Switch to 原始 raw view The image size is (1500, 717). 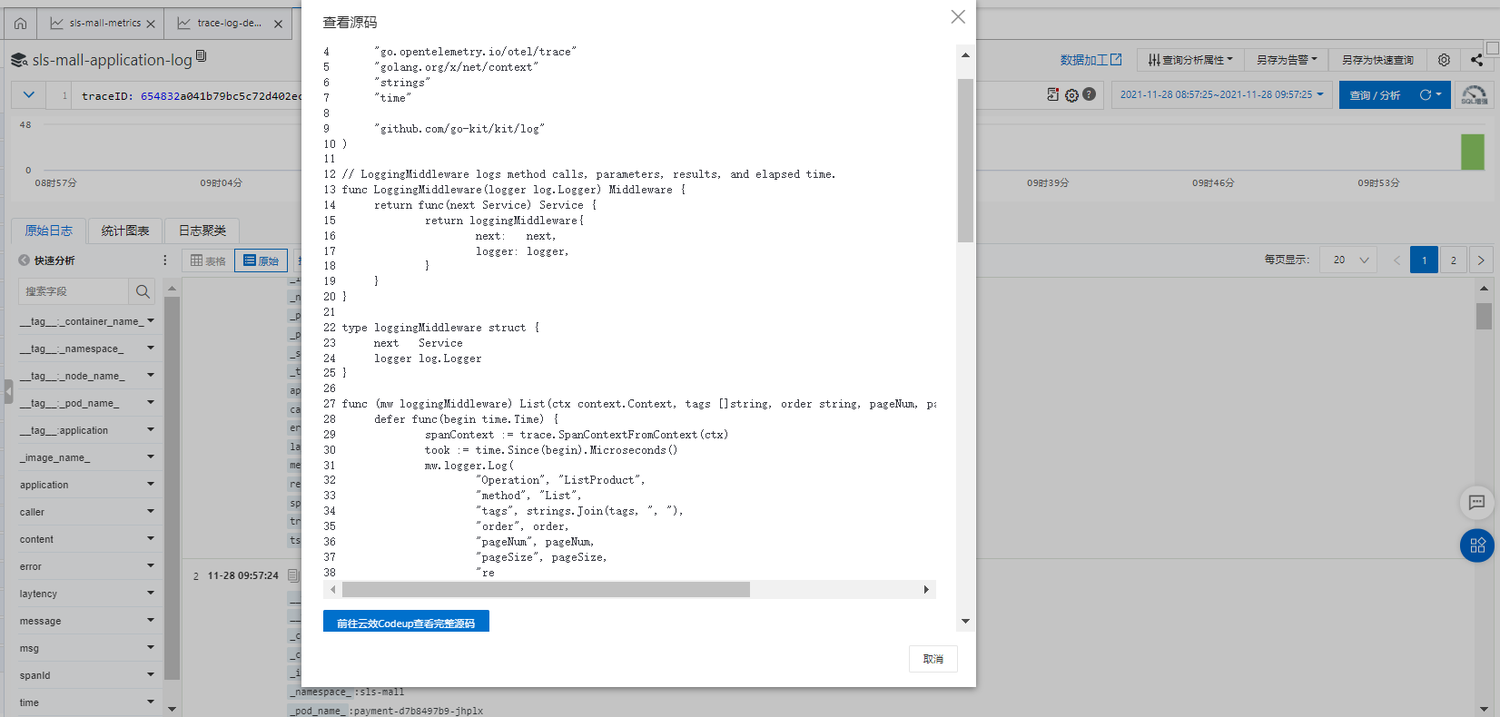(261, 260)
